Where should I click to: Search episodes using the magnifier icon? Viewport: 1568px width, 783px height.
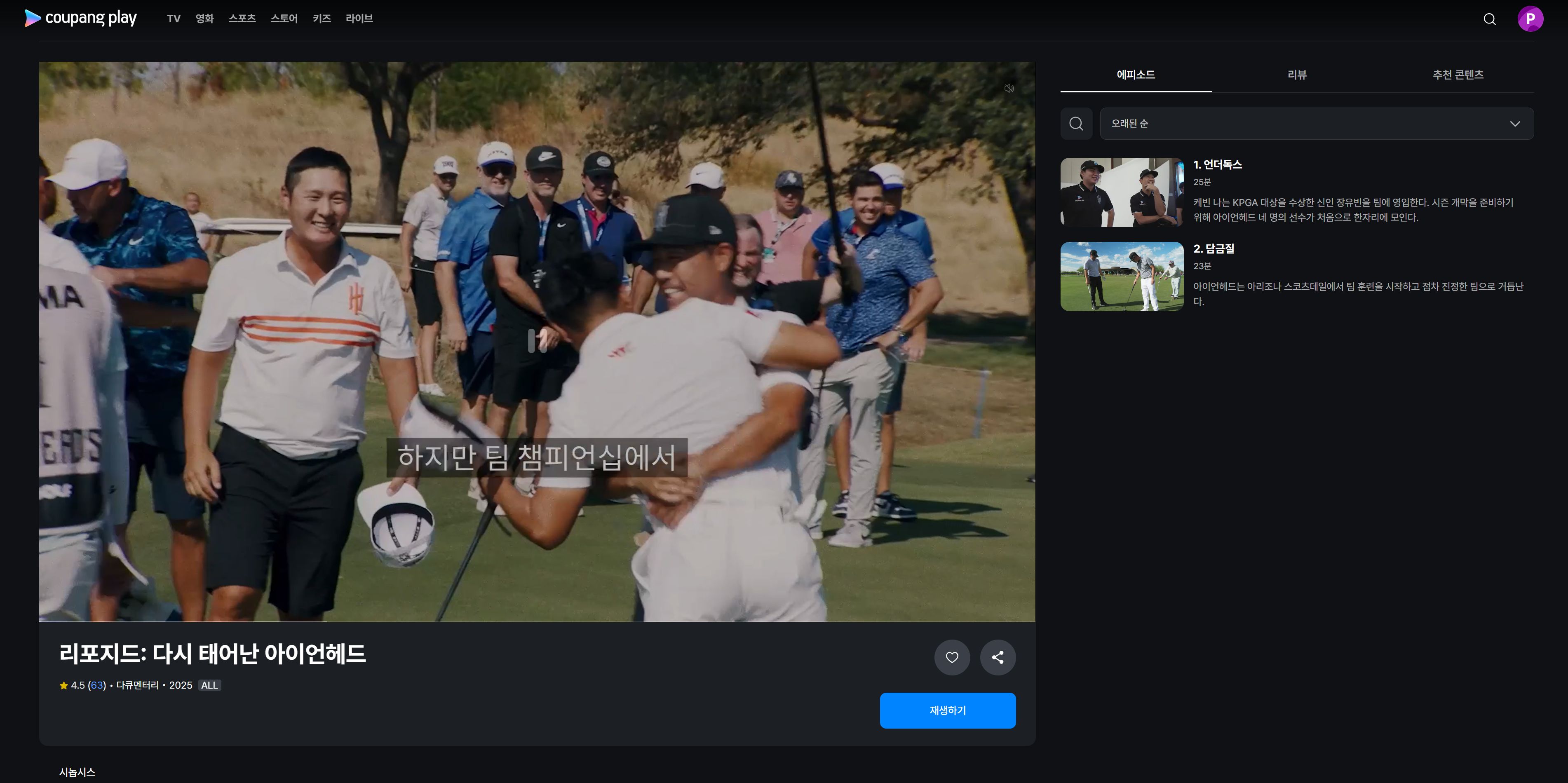pos(1075,124)
